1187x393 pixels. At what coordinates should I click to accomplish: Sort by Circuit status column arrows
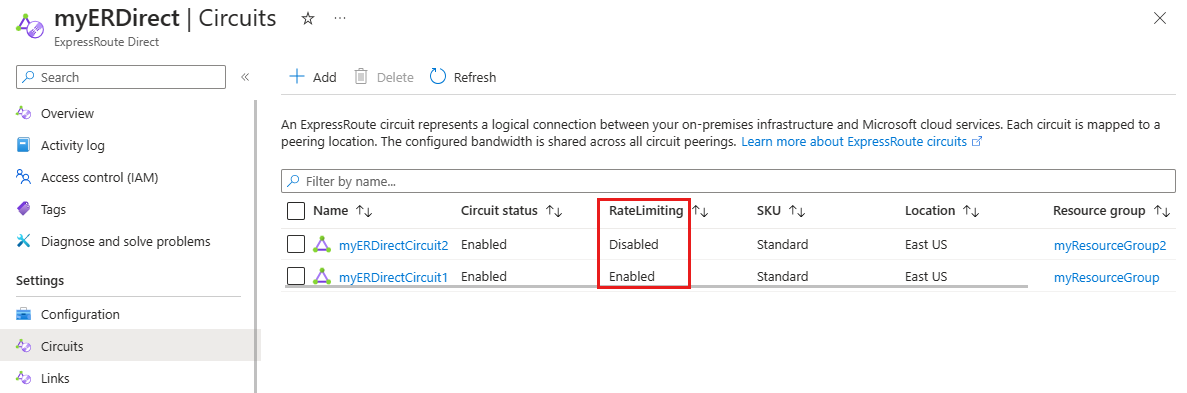[553, 211]
